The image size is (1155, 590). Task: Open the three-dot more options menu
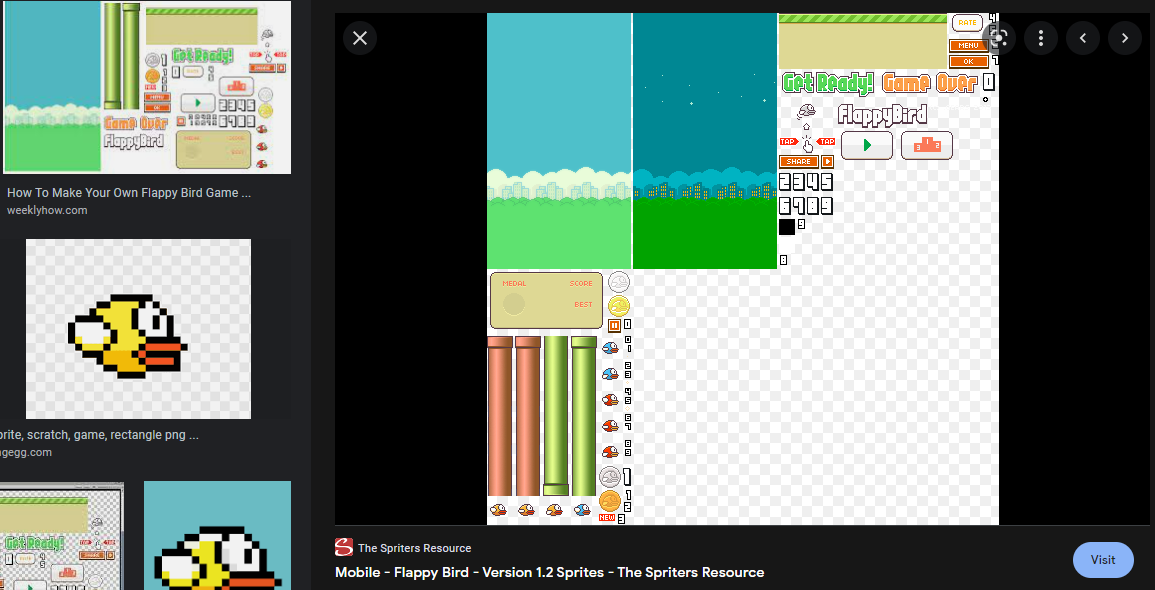pos(1041,38)
